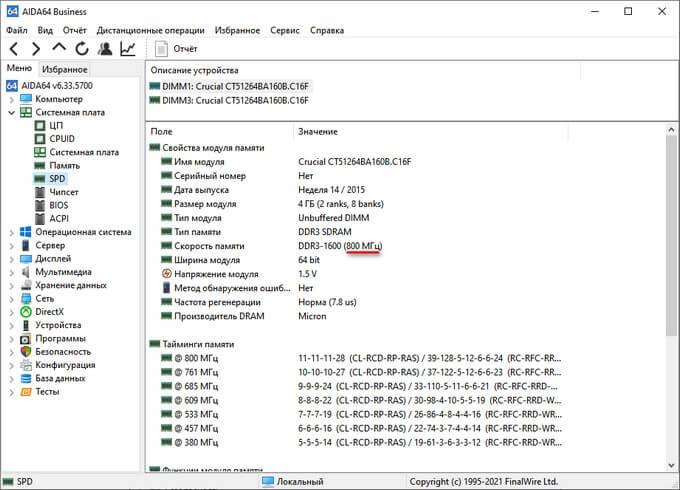Switch to the Избранное side tab
The image size is (680, 490).
tap(65, 69)
